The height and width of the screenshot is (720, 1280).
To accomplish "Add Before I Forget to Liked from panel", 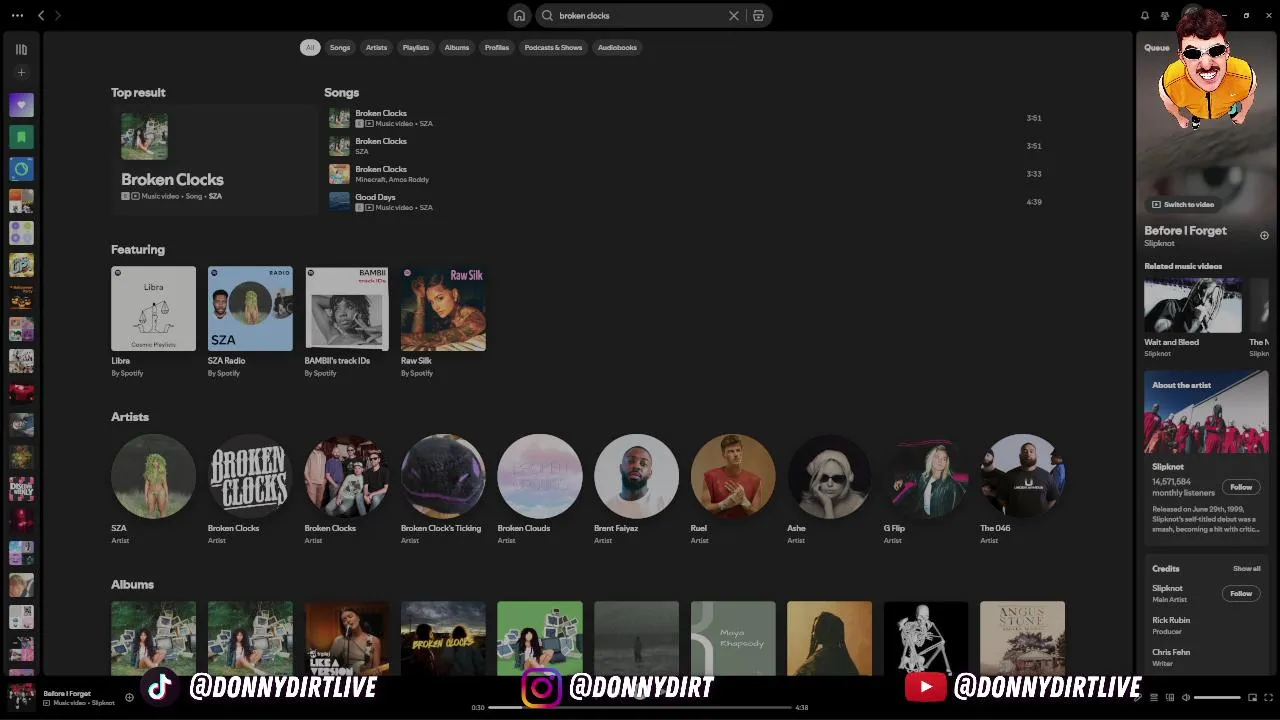I will 1264,235.
